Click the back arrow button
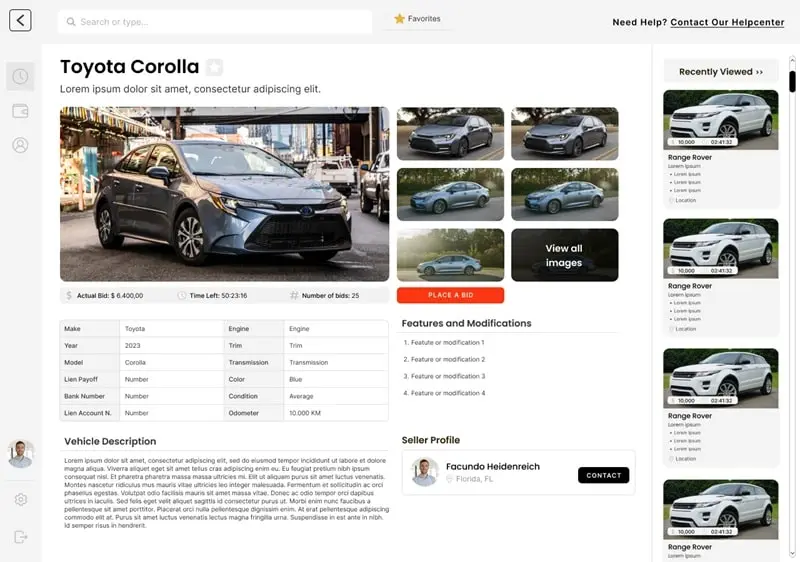The width and height of the screenshot is (800, 562). coord(20,20)
